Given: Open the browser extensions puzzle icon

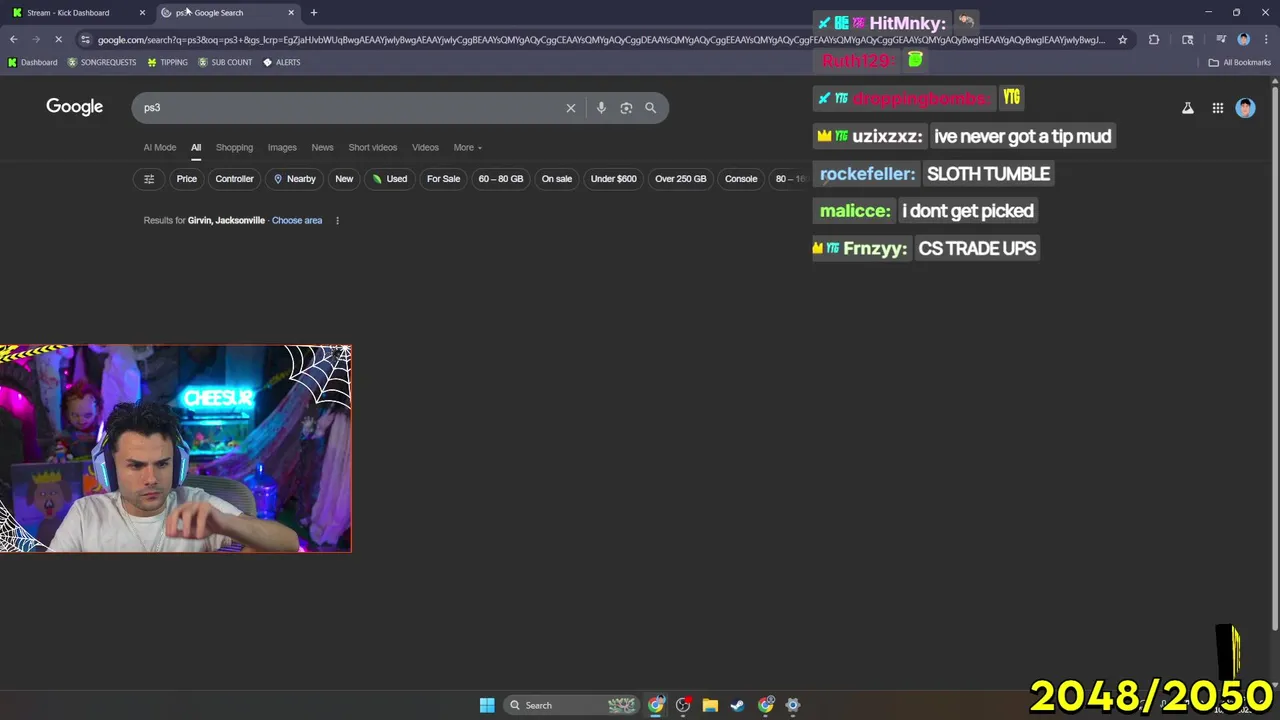Looking at the screenshot, I should pyautogui.click(x=1154, y=40).
